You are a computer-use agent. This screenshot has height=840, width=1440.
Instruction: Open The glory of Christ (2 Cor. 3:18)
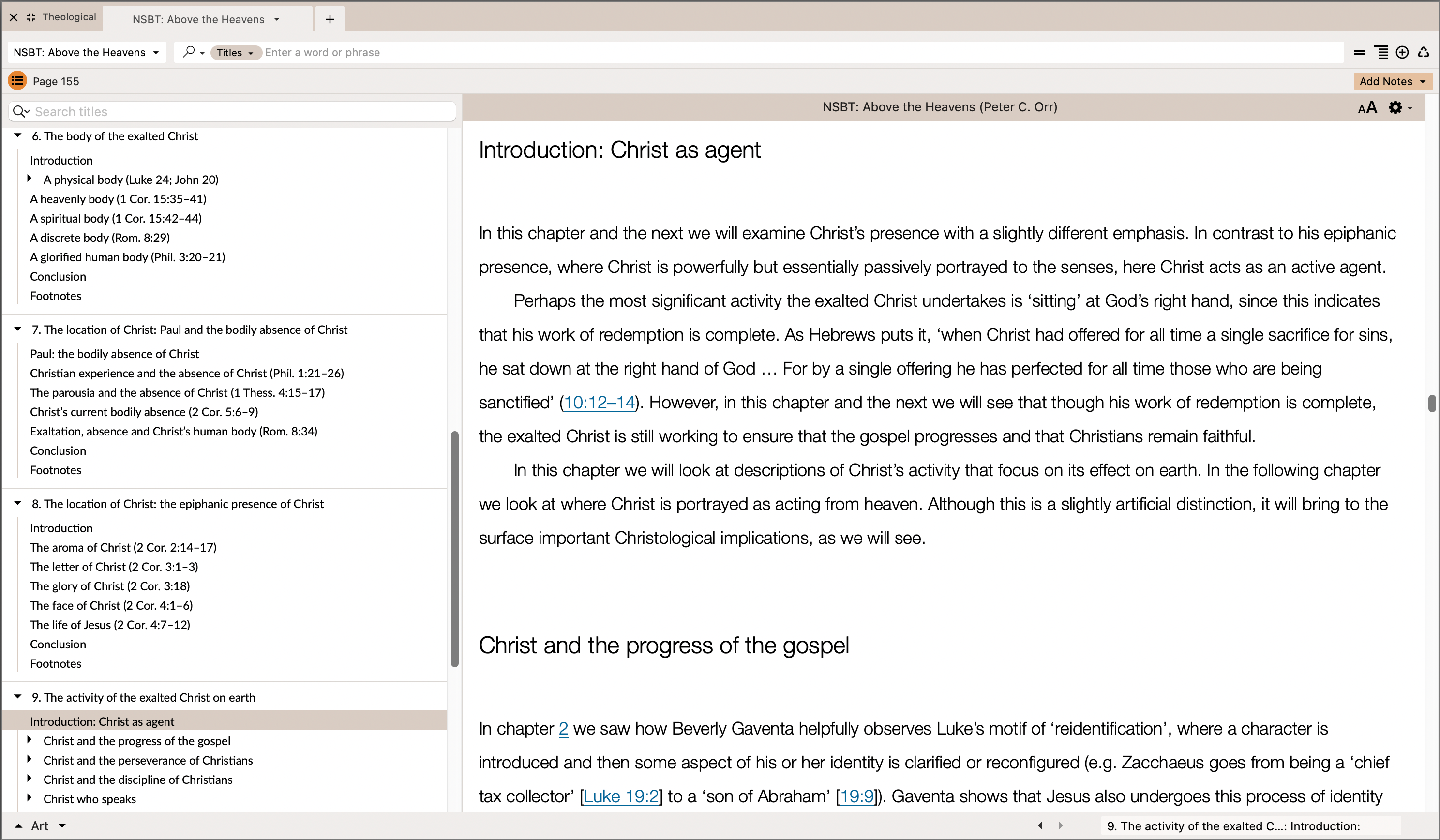click(x=110, y=586)
